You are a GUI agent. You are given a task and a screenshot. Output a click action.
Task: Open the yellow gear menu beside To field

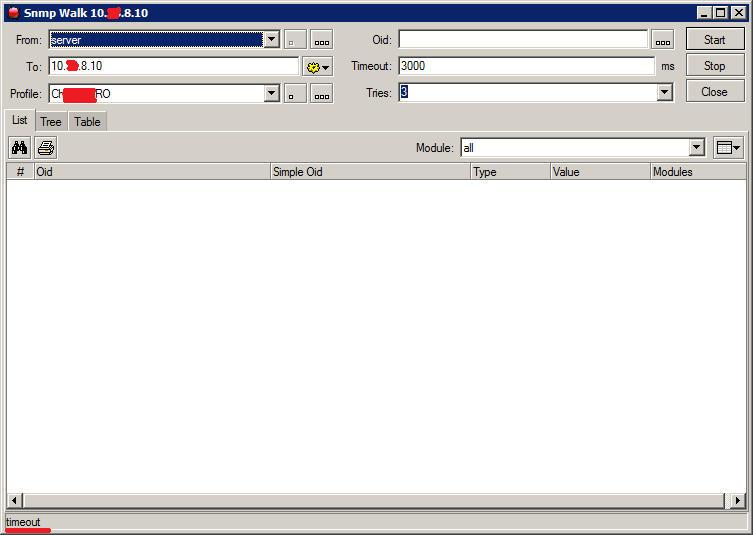tap(317, 67)
